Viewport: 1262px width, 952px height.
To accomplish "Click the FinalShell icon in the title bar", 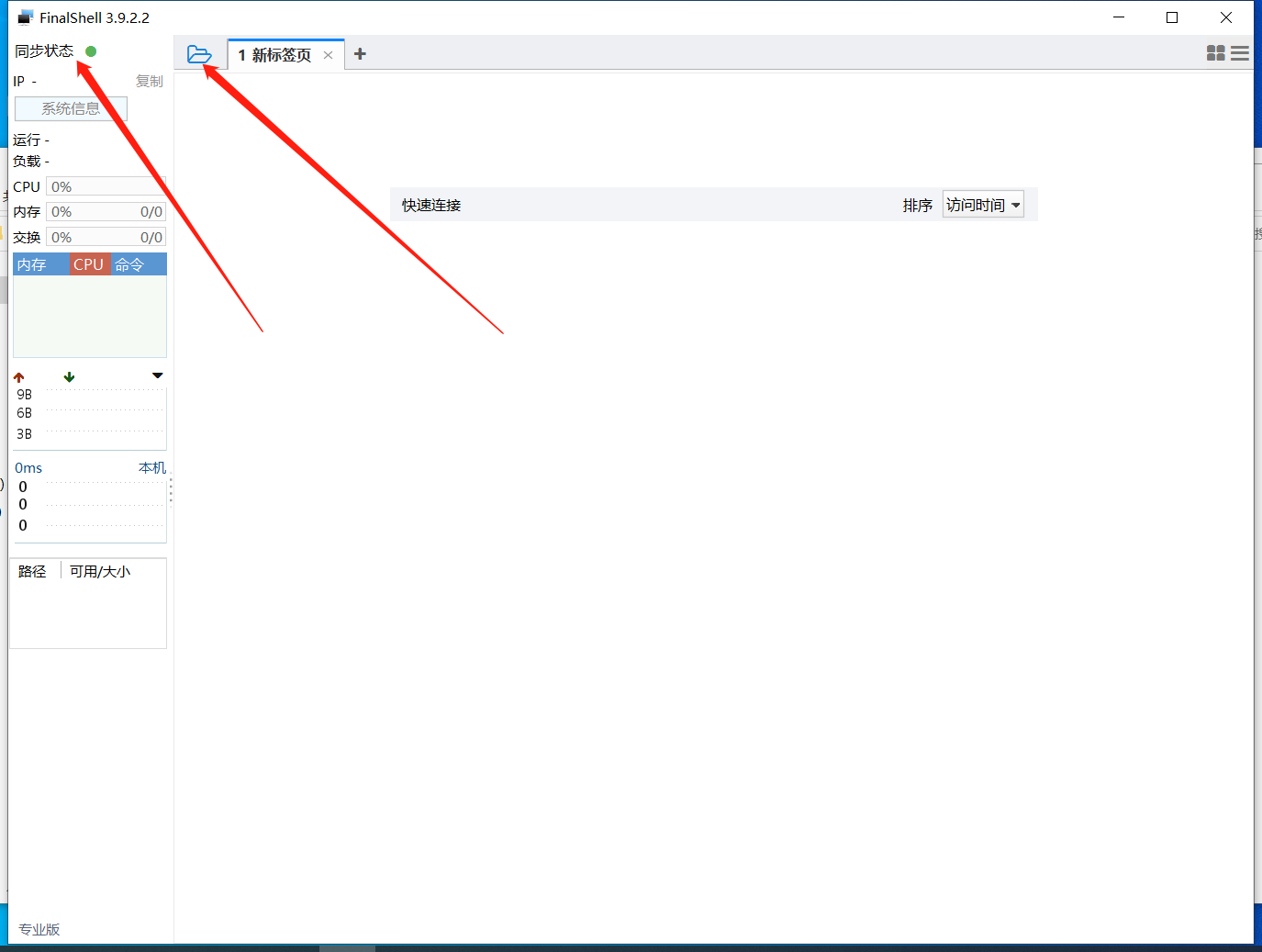I will click(x=25, y=16).
